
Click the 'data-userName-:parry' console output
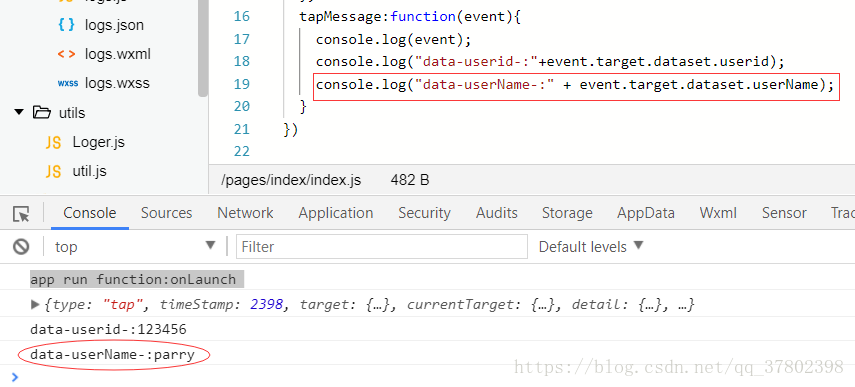tap(112, 355)
